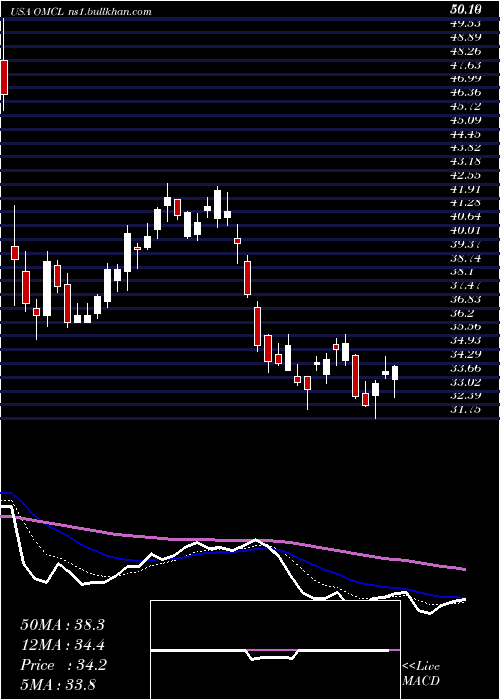Click the 47.63 price axis label
The image size is (500, 700).
(465, 65)
